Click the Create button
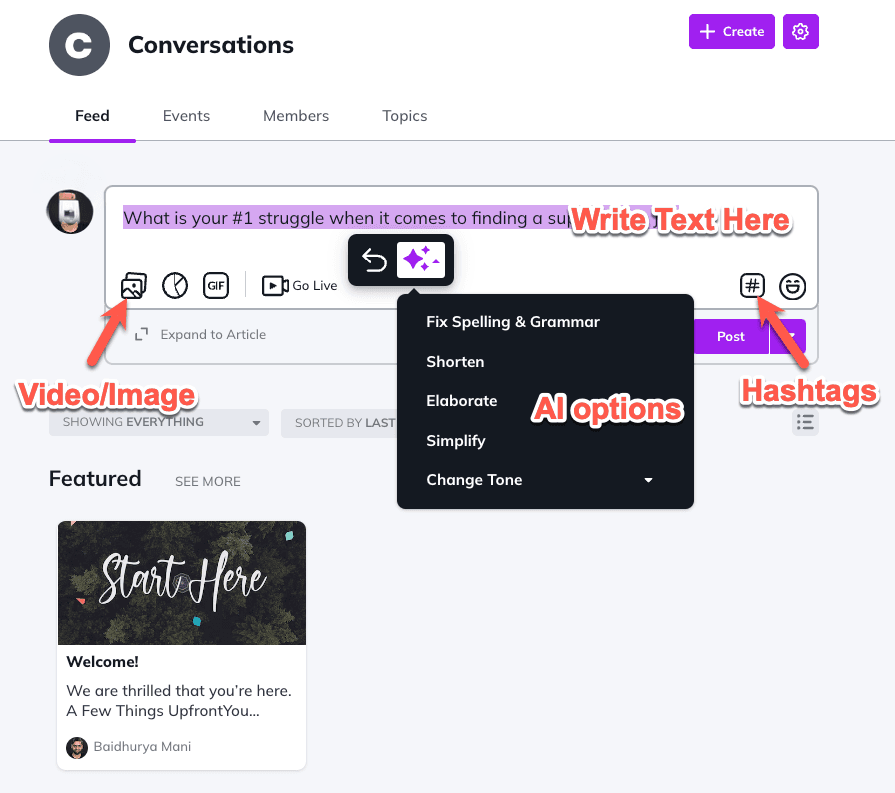 731,31
